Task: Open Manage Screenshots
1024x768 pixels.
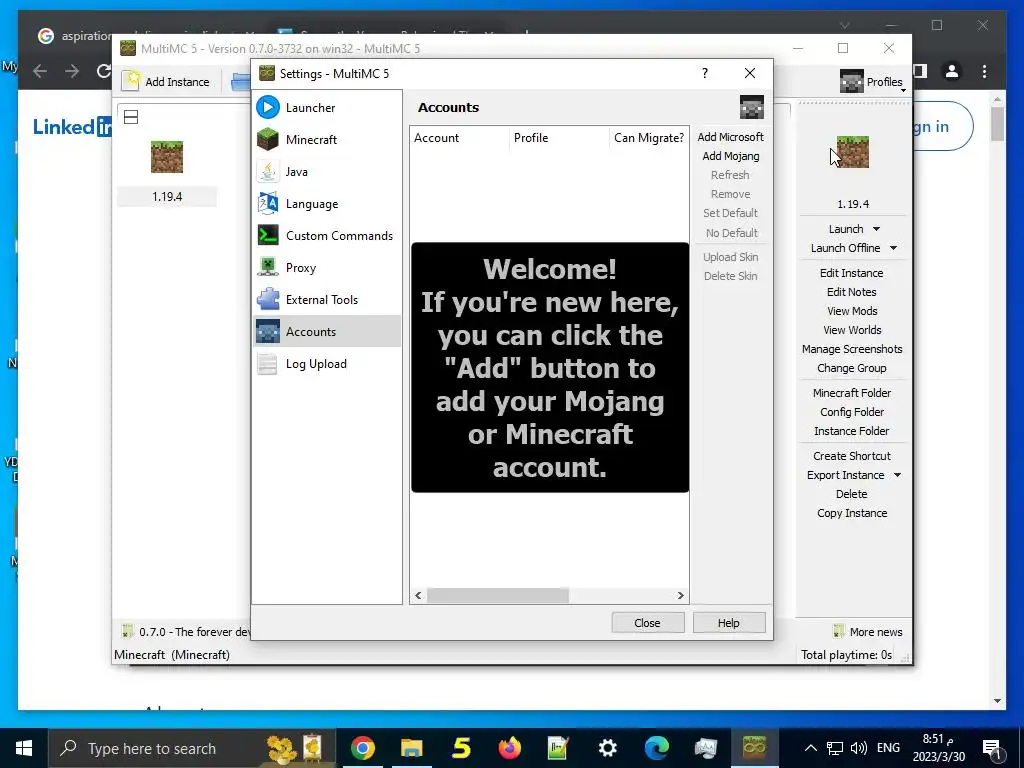Action: click(x=852, y=349)
